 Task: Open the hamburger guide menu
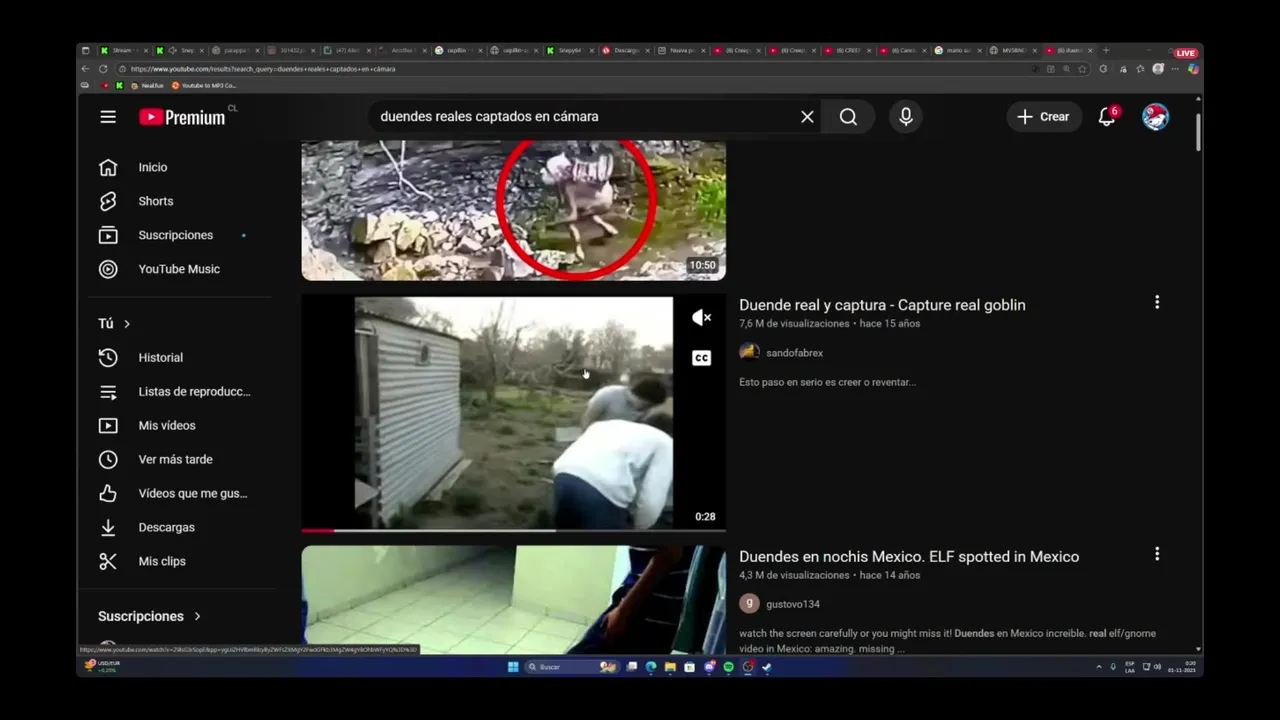(x=108, y=117)
